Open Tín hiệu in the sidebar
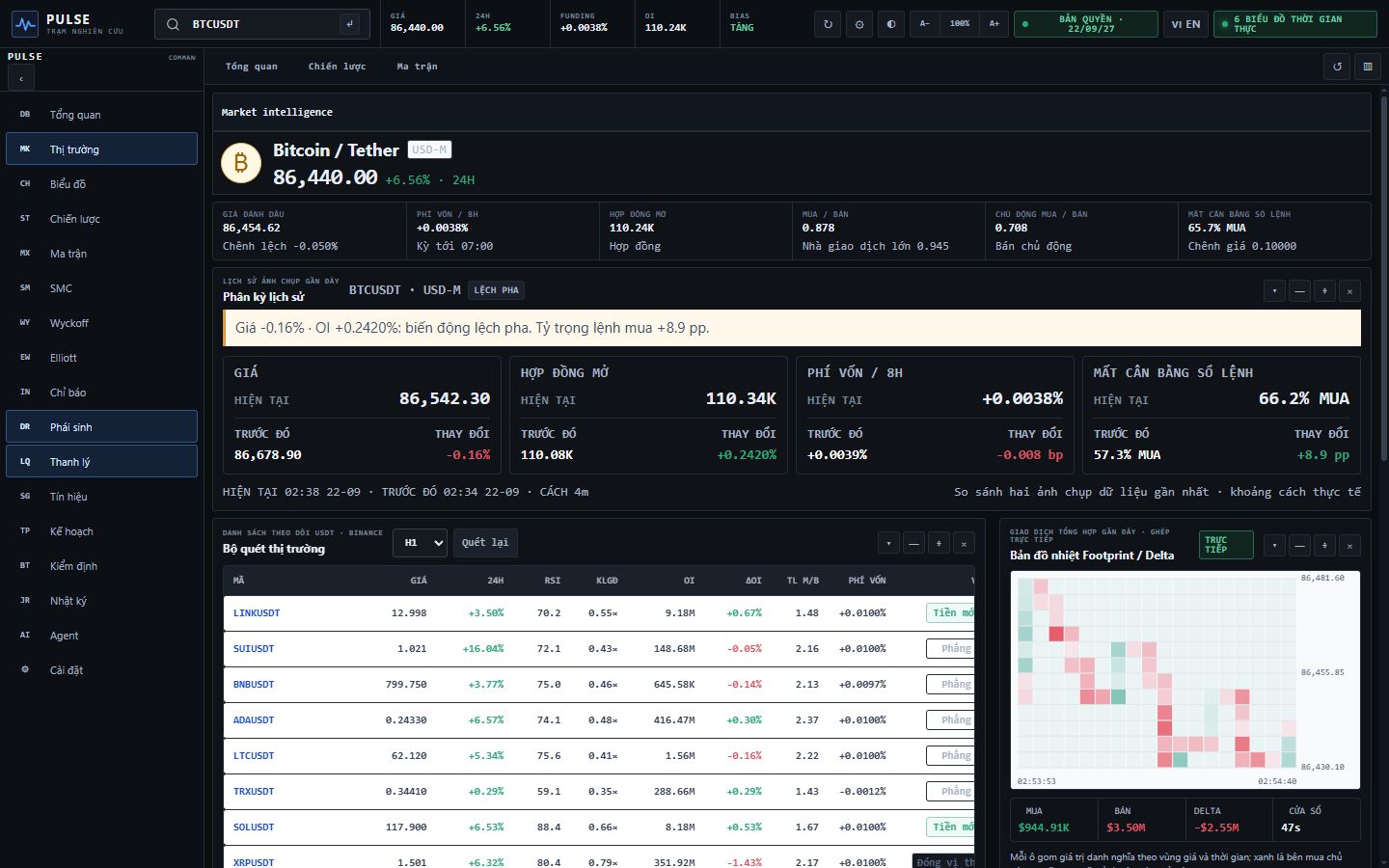1389x868 pixels. click(x=101, y=497)
